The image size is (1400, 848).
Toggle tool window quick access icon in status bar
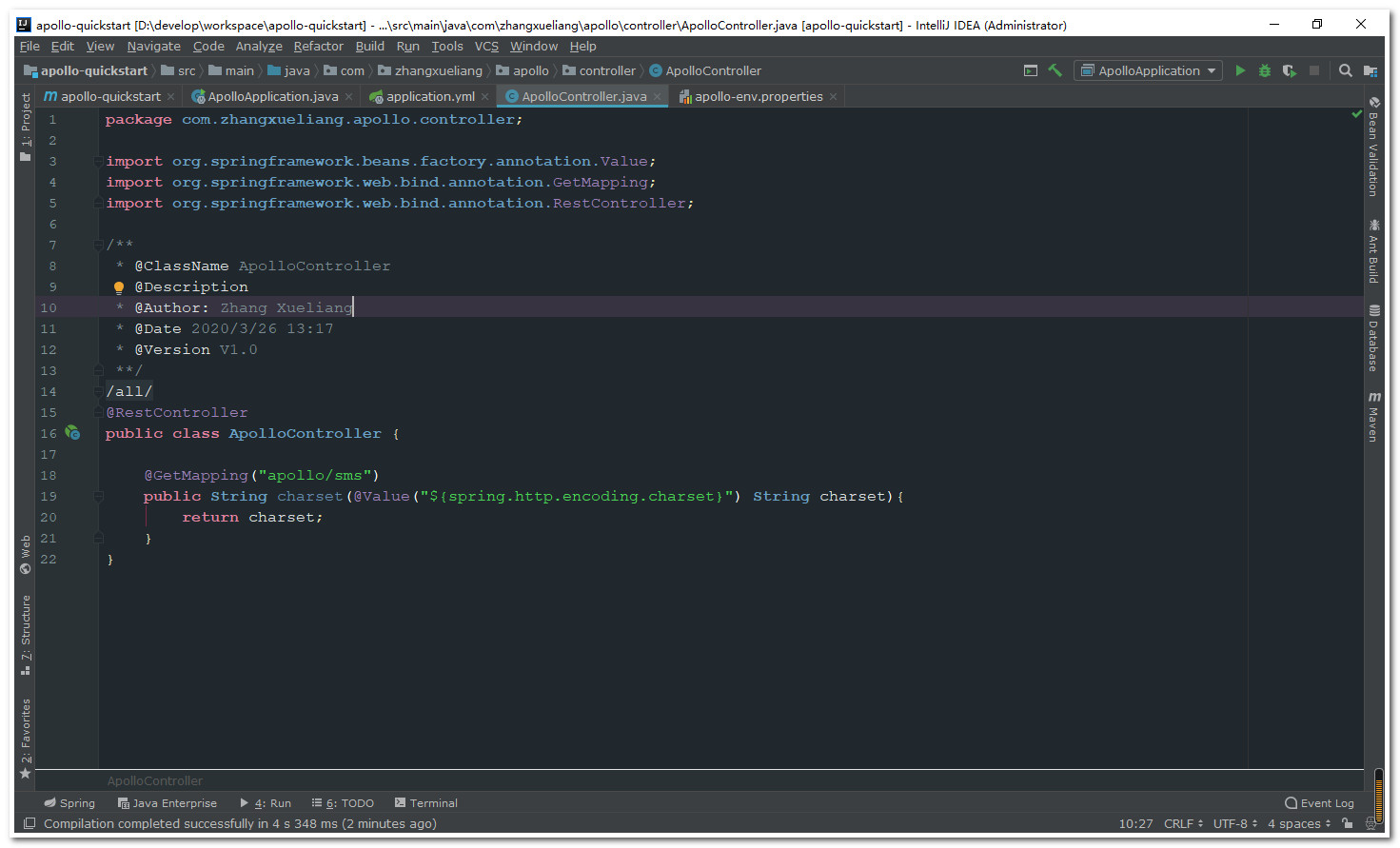coord(30,823)
